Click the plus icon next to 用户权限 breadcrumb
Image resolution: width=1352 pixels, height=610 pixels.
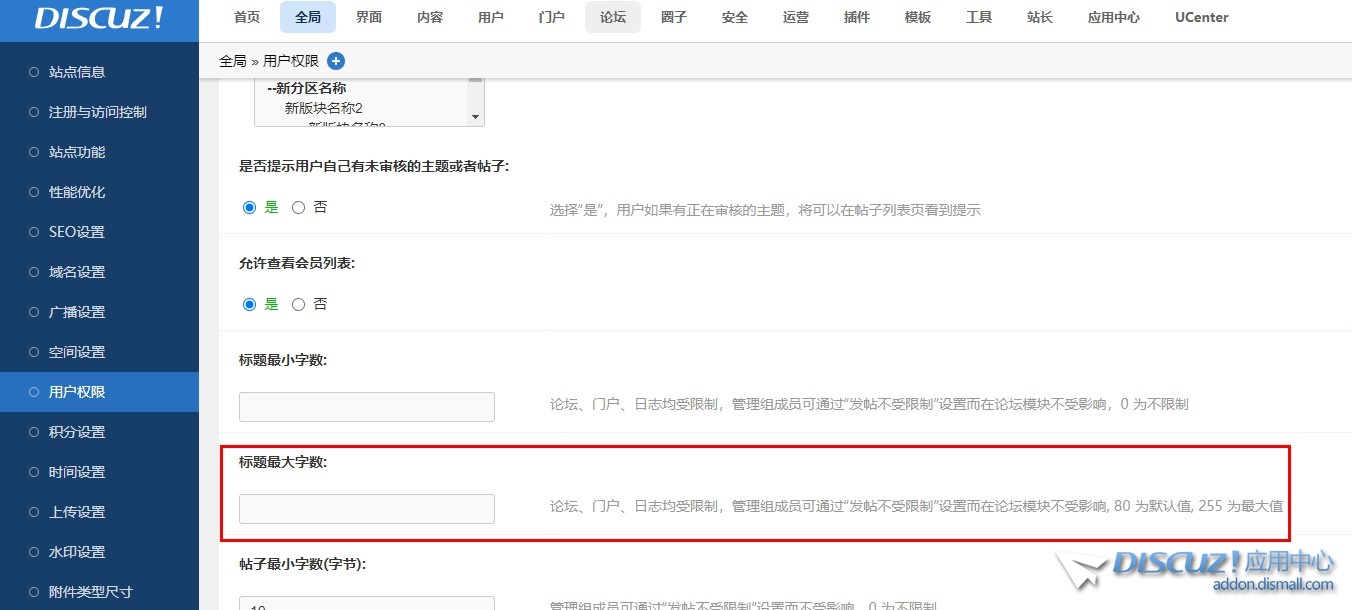pos(336,60)
